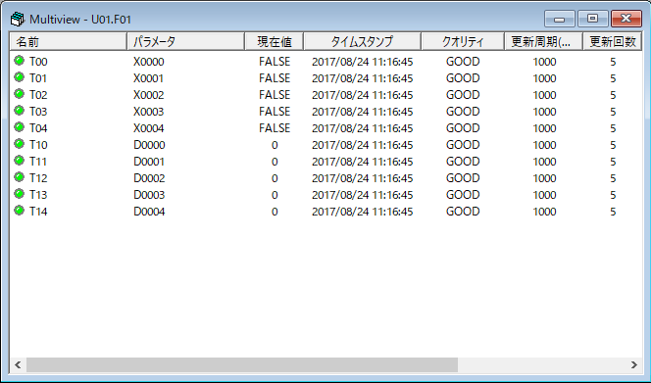651x383 pixels.
Task: Click parameter D0004
Action: 149,211
